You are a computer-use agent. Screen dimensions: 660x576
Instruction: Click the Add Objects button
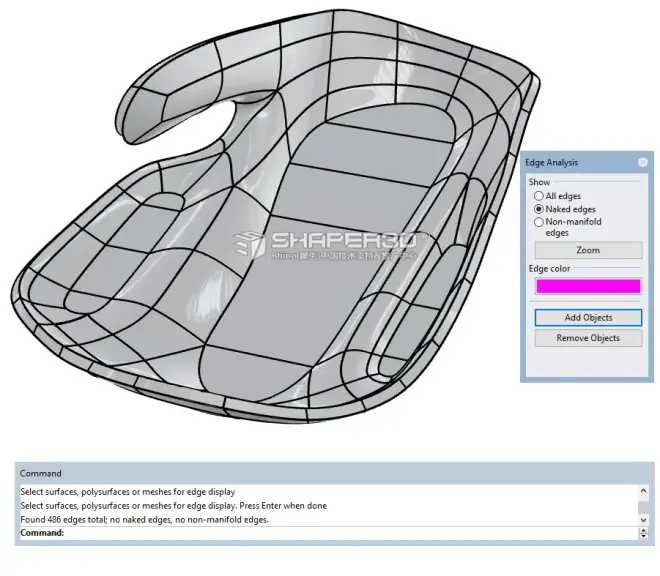click(588, 317)
